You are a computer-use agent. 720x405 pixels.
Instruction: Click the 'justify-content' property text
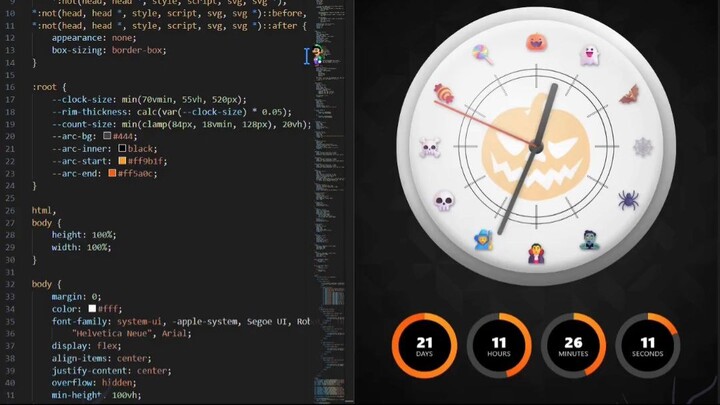tap(91, 371)
